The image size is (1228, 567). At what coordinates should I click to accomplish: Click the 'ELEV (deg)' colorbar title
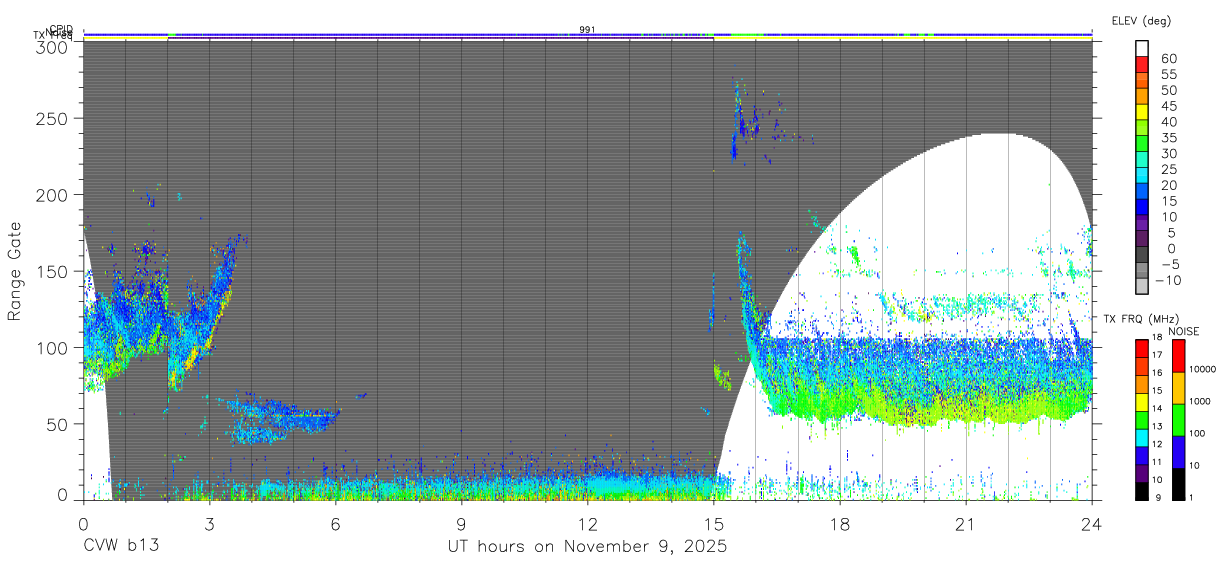[1141, 20]
